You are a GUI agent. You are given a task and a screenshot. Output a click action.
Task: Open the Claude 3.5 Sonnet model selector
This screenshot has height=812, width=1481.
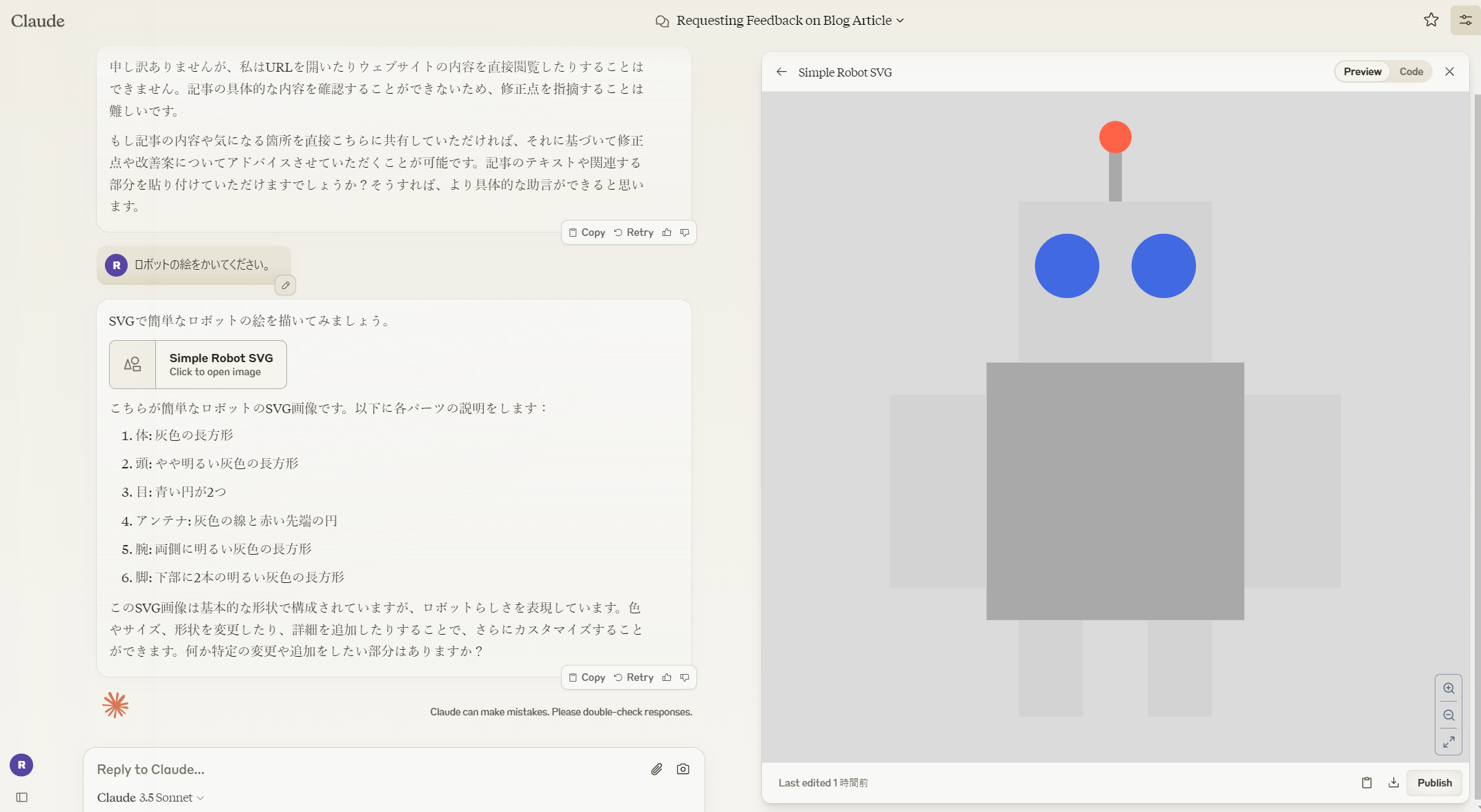point(150,798)
